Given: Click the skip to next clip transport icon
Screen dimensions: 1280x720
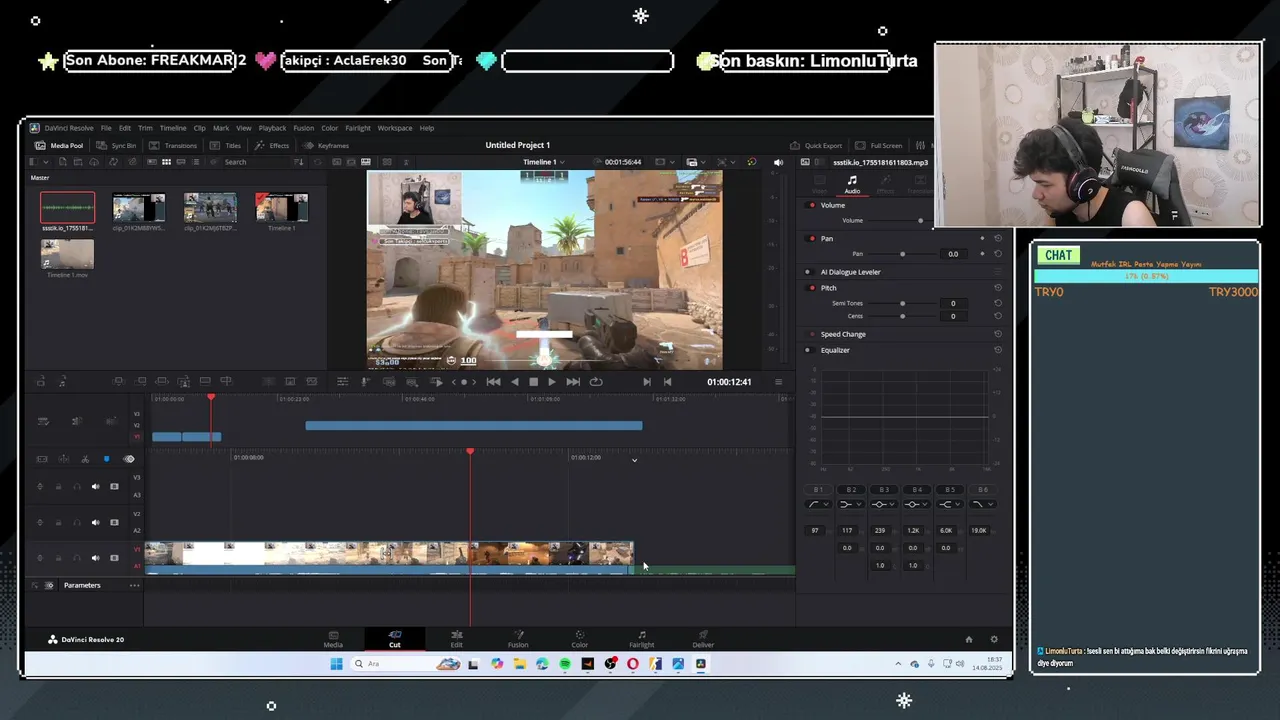Looking at the screenshot, I should coord(573,382).
